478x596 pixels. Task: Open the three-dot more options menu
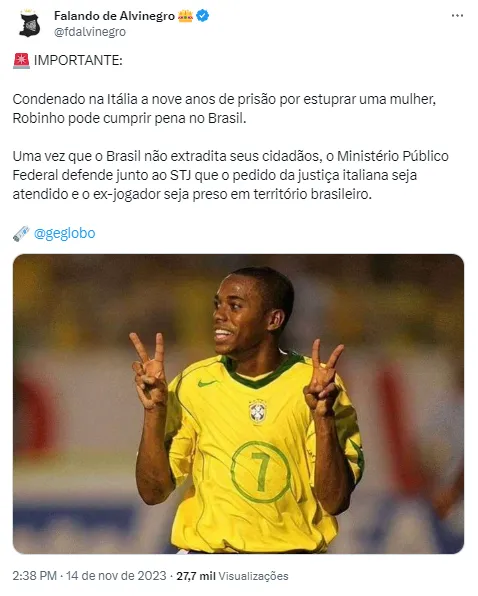tap(457, 16)
